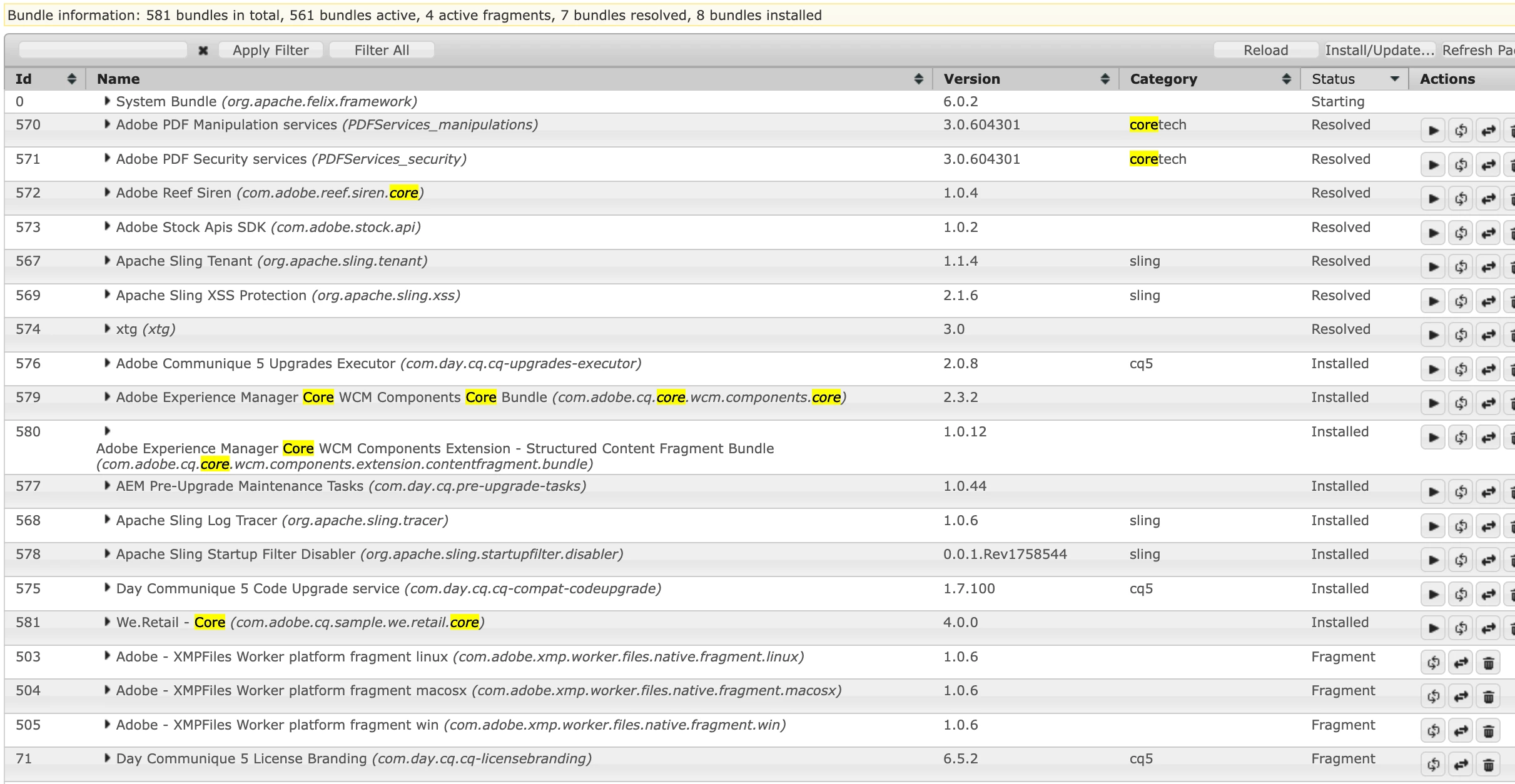This screenshot has width=1515, height=784.
Task: Clear the filter with the X icon
Action: 203,51
